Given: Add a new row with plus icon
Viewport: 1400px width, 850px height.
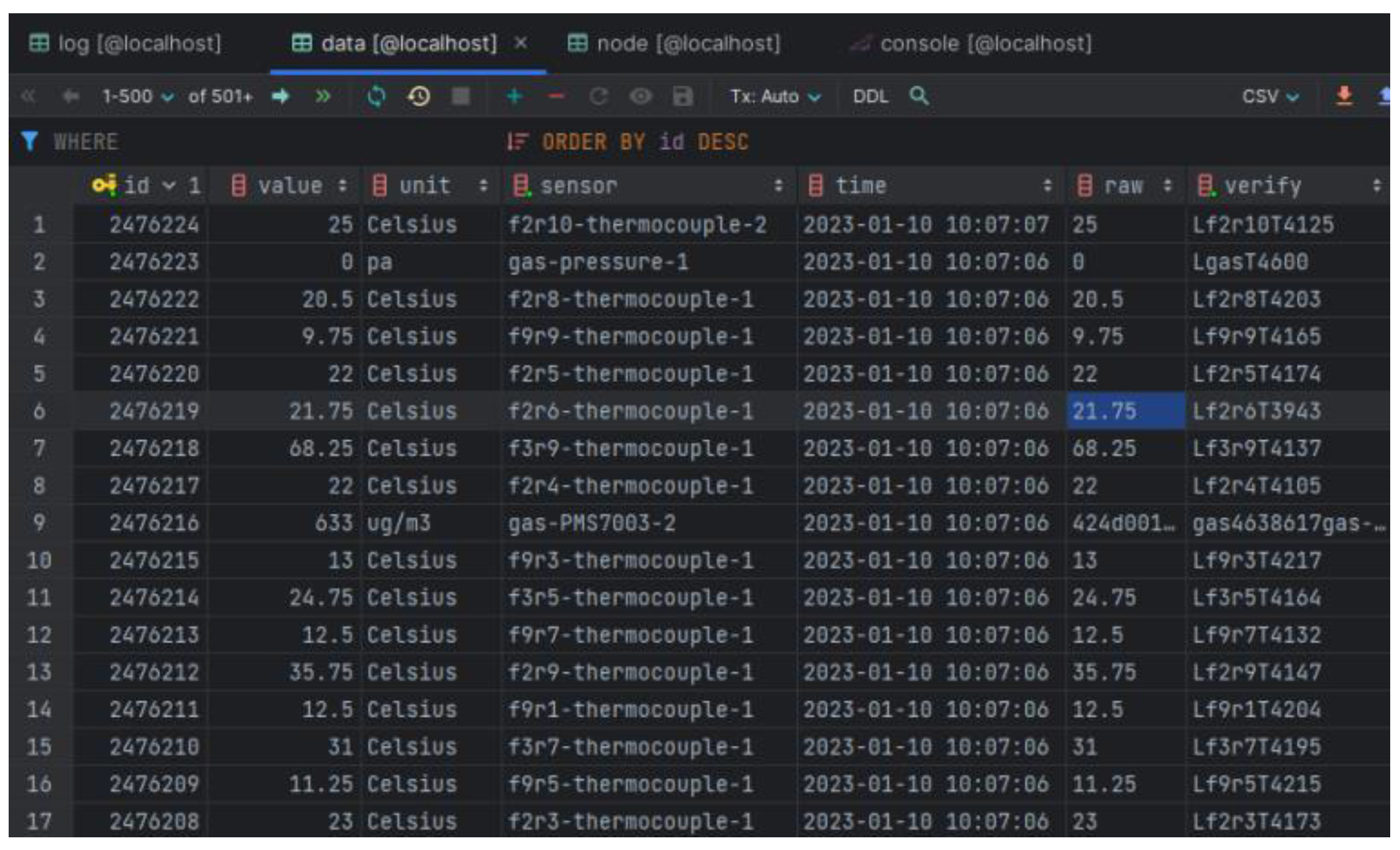Looking at the screenshot, I should click(514, 96).
